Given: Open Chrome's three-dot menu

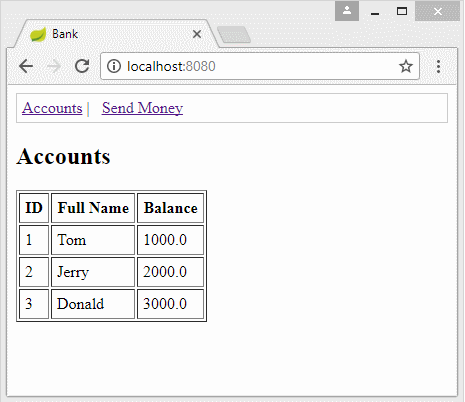Looking at the screenshot, I should pos(438,66).
